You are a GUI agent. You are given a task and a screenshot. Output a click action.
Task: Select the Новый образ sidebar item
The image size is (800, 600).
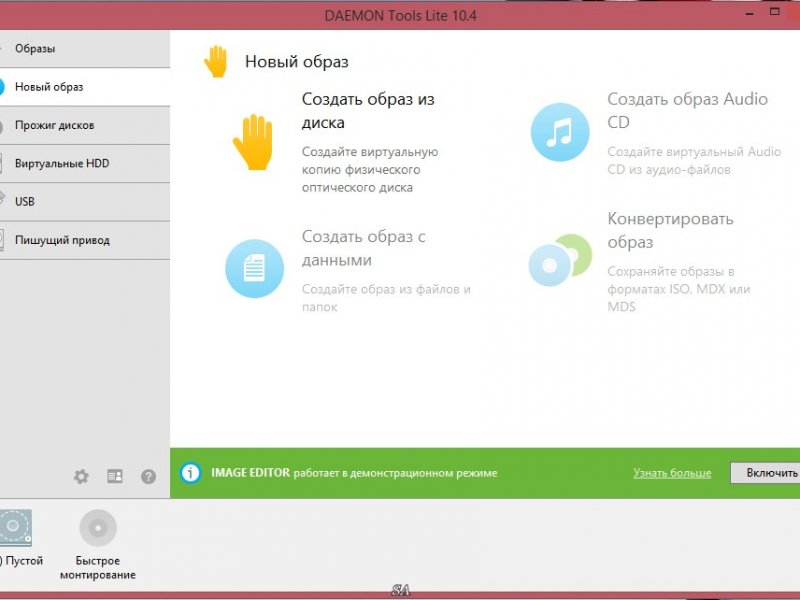click(x=85, y=87)
